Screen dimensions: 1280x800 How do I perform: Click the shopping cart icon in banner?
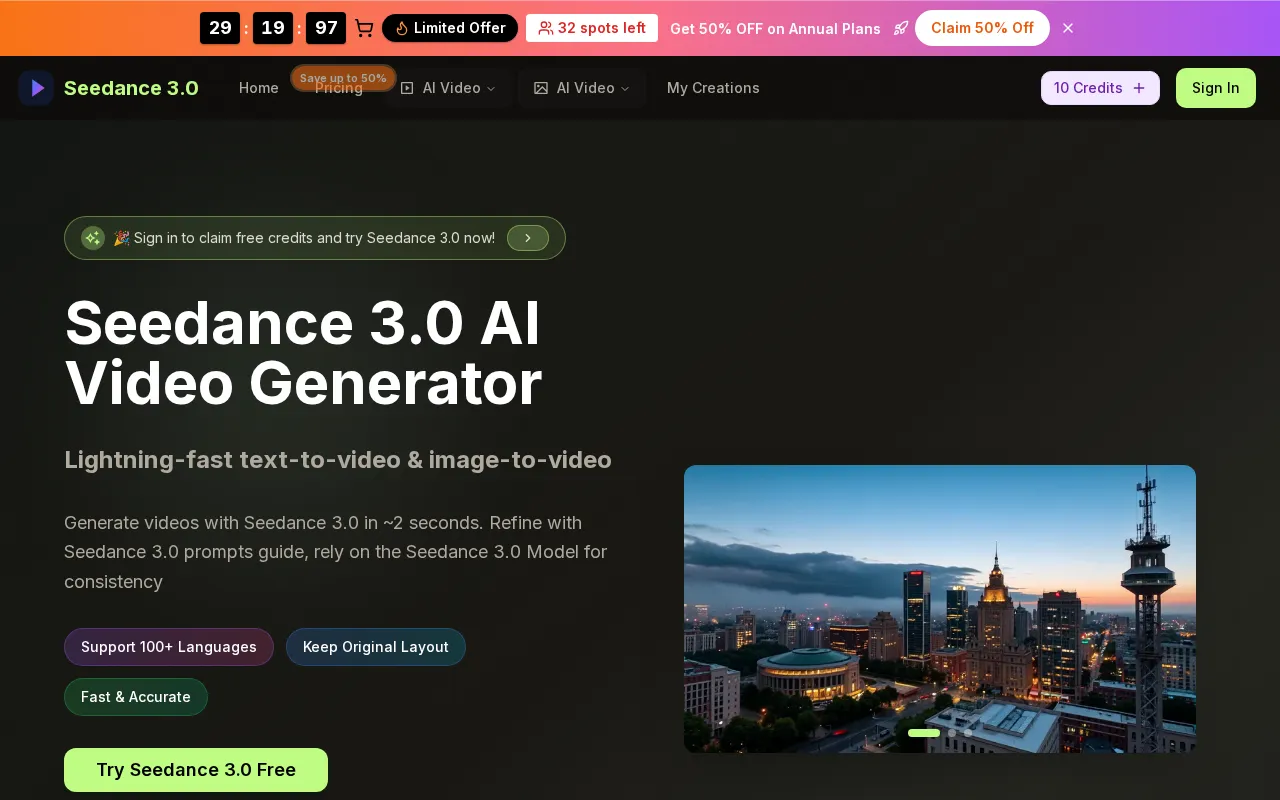point(364,28)
